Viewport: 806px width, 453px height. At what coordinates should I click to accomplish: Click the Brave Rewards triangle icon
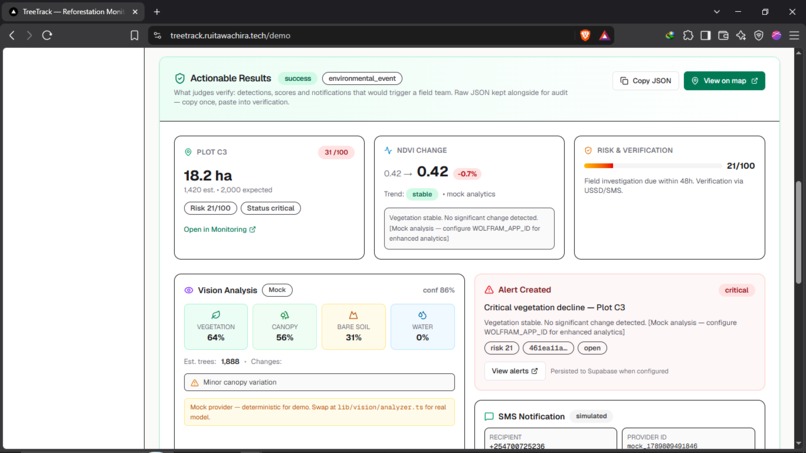tap(604, 35)
